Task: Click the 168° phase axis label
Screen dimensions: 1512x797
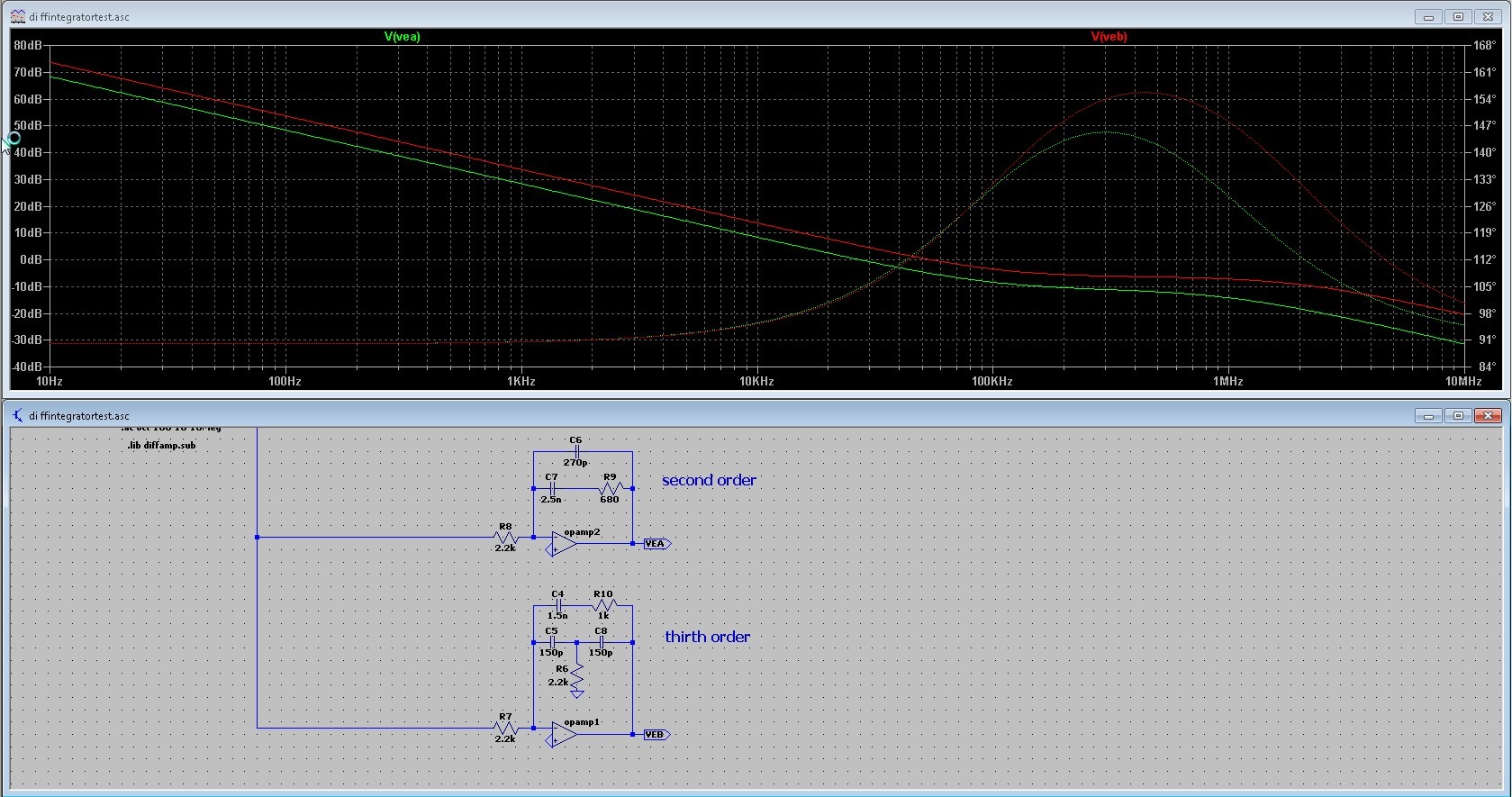Action: [1484, 45]
